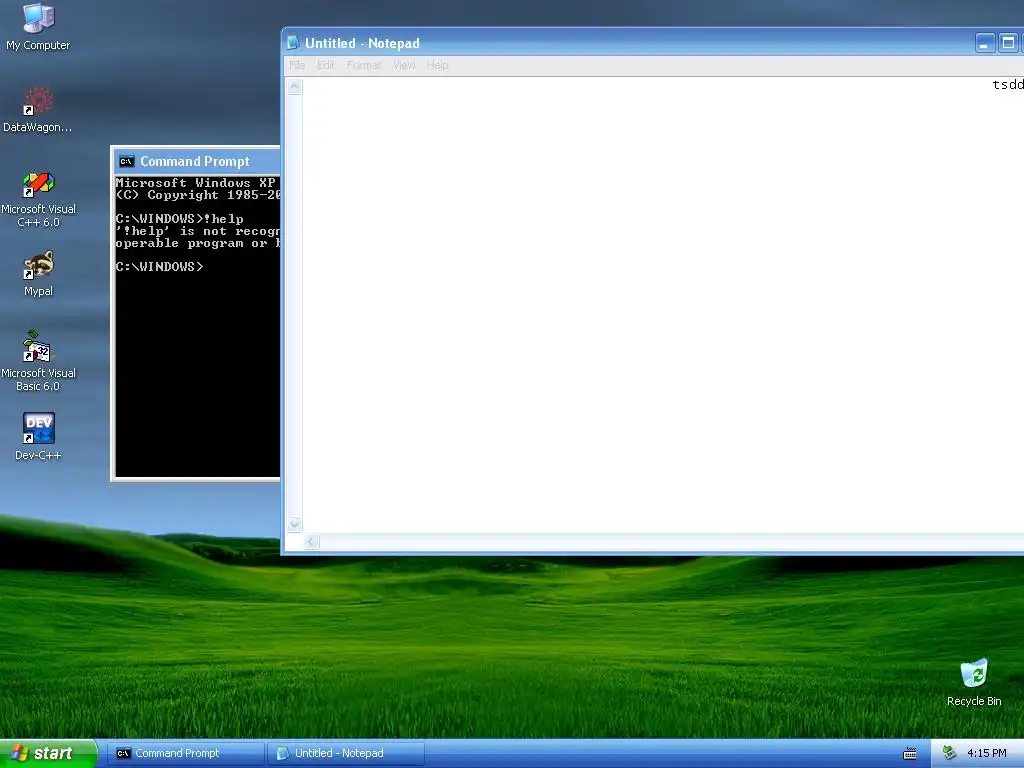Select Microsoft Visual Basic 6.0 shortcut
The image size is (1024, 768).
pyautogui.click(x=38, y=361)
